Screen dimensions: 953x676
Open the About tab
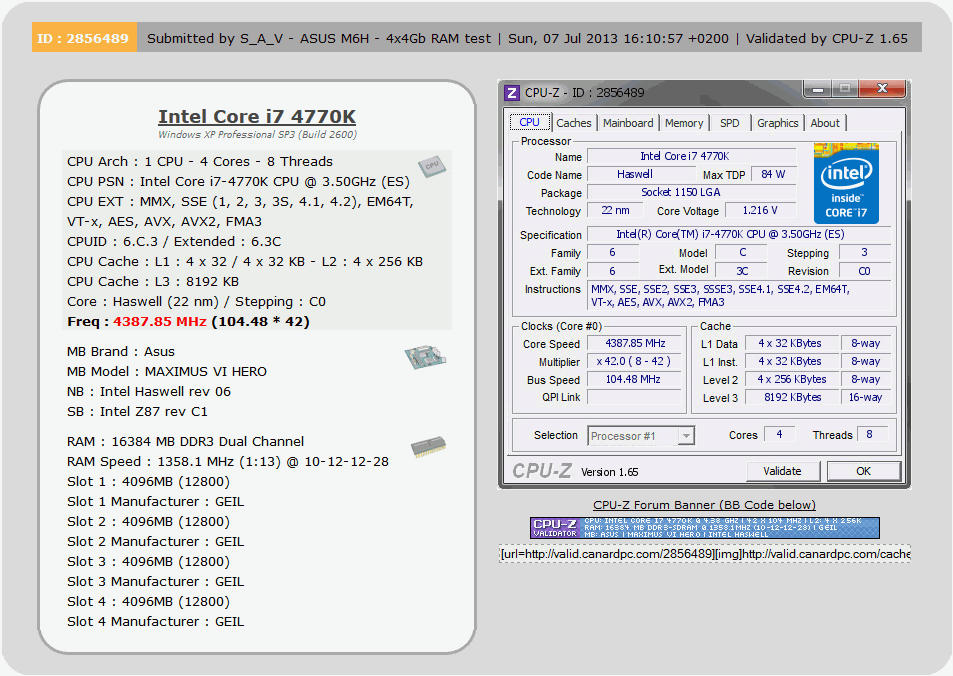[x=825, y=123]
